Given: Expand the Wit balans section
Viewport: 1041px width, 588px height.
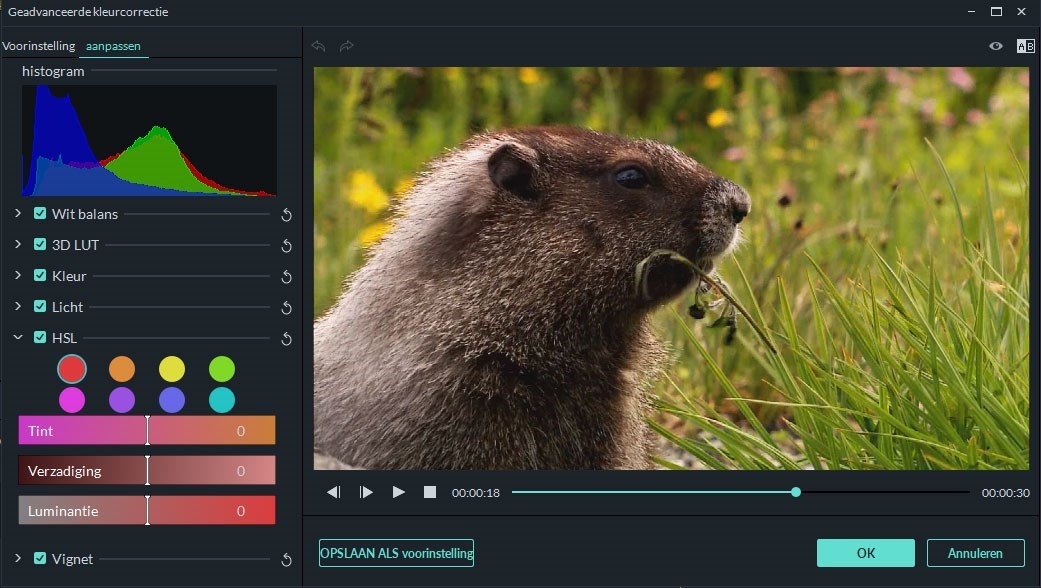Looking at the screenshot, I should tap(18, 213).
